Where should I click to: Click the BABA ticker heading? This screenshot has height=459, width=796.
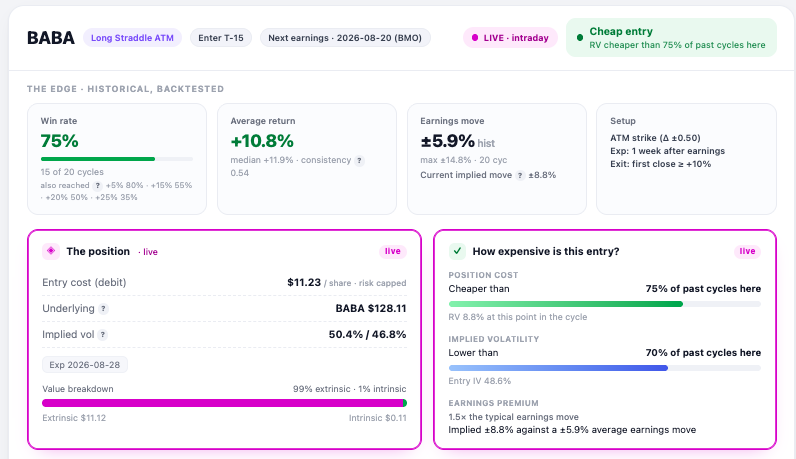[51, 38]
